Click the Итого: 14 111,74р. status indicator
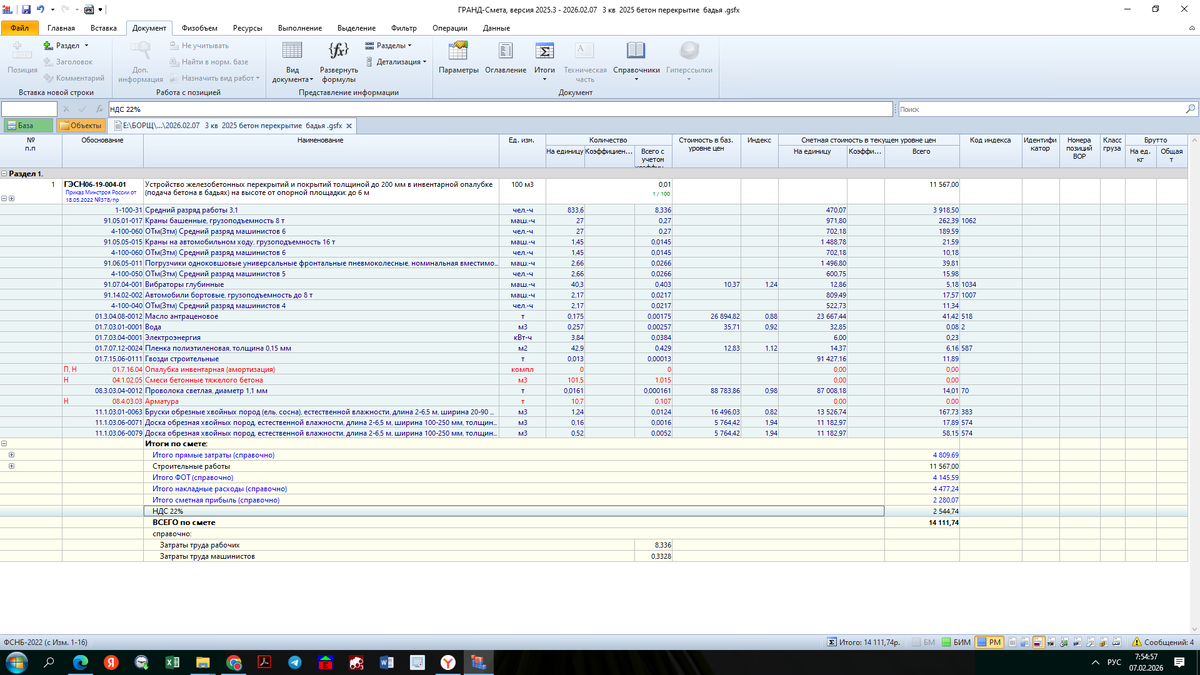 (x=864, y=641)
